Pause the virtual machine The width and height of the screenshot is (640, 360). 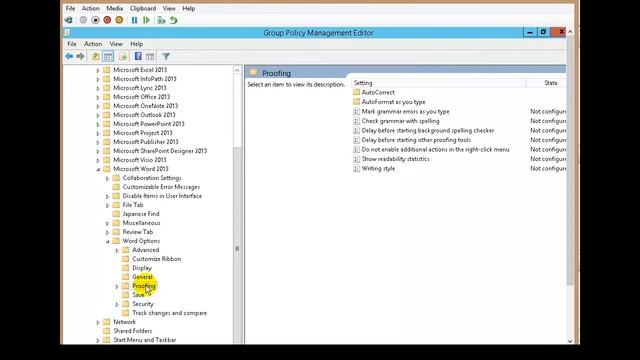[134, 20]
